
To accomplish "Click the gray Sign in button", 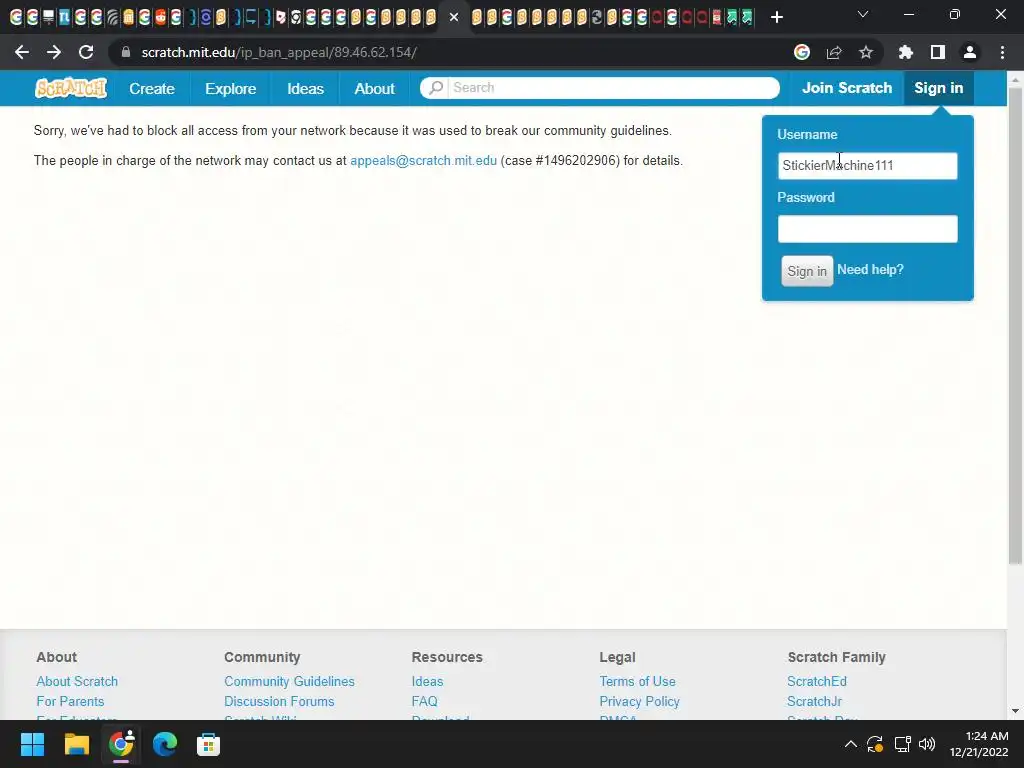I will (807, 271).
